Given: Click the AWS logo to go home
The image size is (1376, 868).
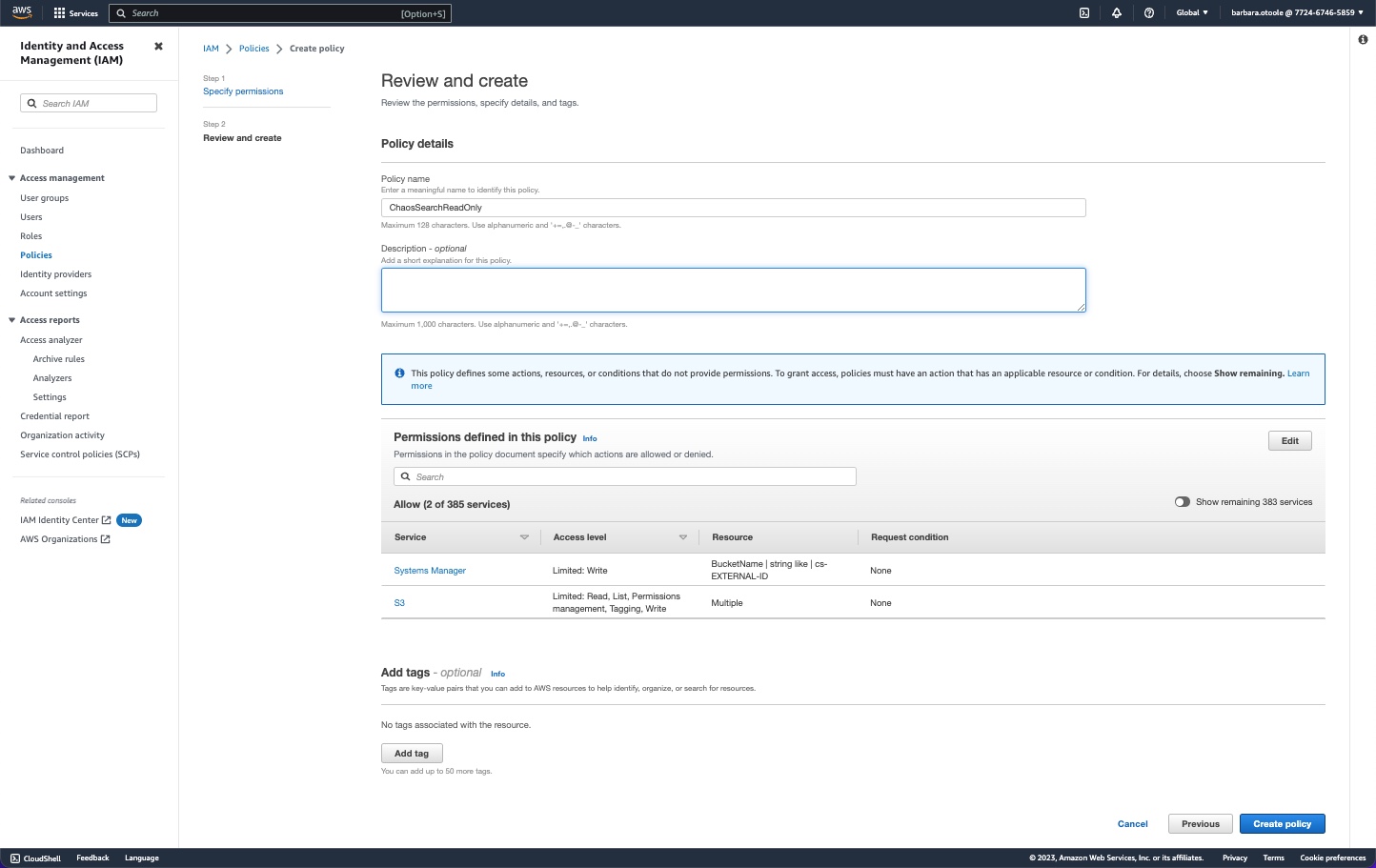Looking at the screenshot, I should [x=21, y=12].
